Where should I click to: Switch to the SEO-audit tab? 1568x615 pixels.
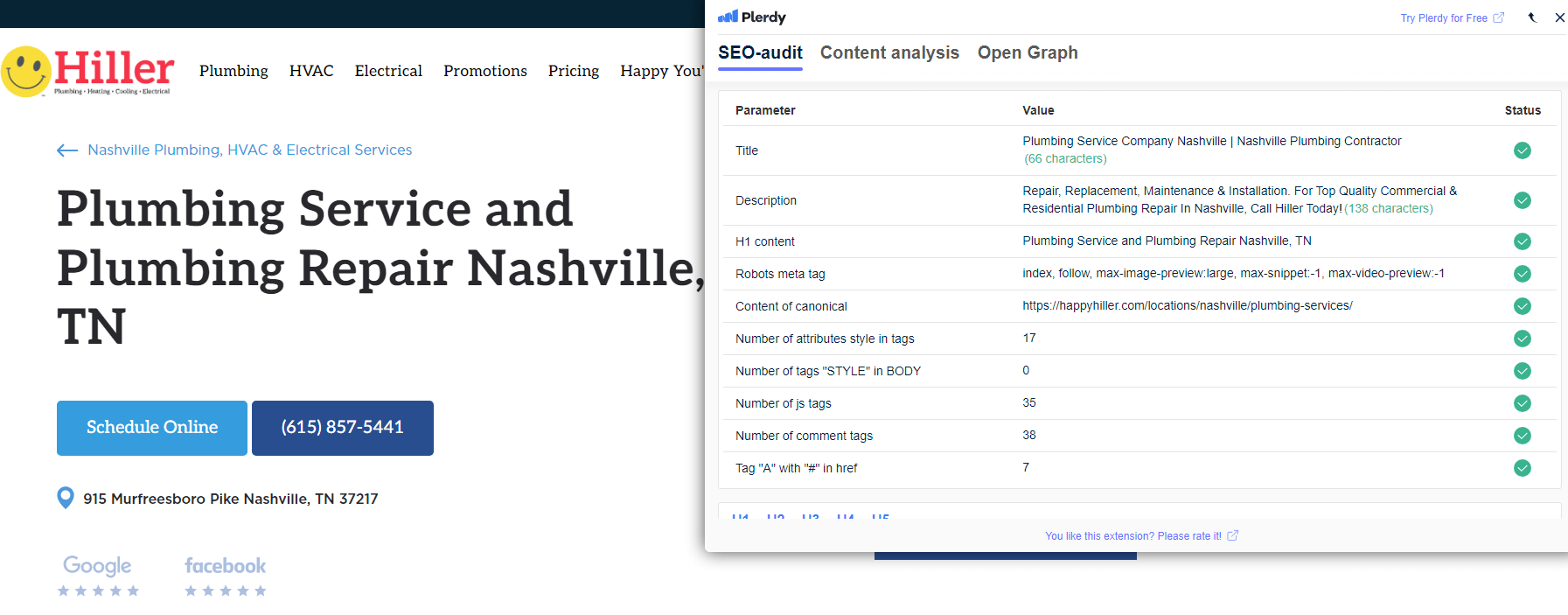coord(760,52)
